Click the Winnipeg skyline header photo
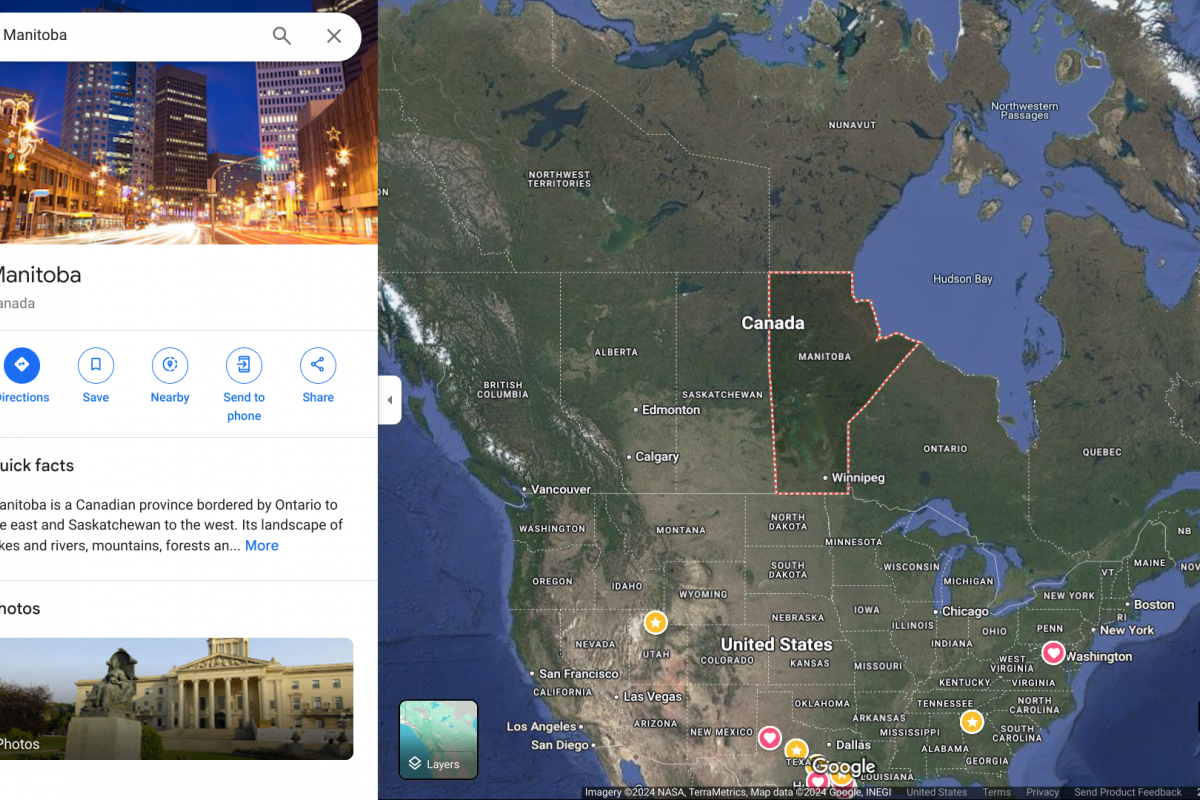This screenshot has width=1200, height=800. point(189,153)
